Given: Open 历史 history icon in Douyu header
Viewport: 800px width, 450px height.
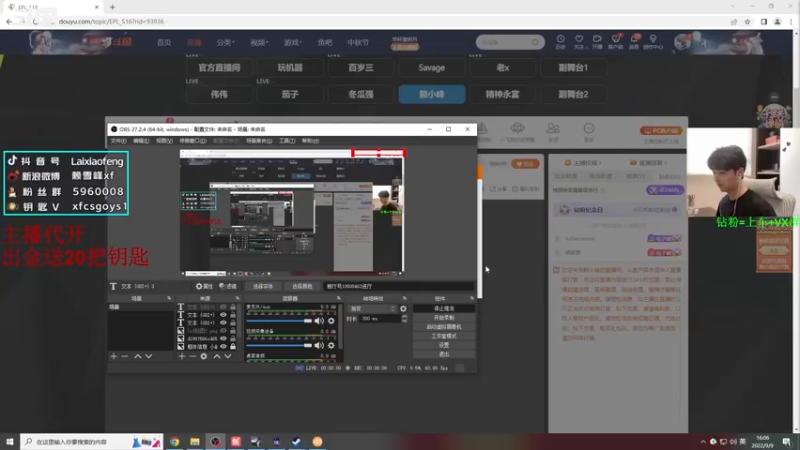Looking at the screenshot, I should coord(560,42).
